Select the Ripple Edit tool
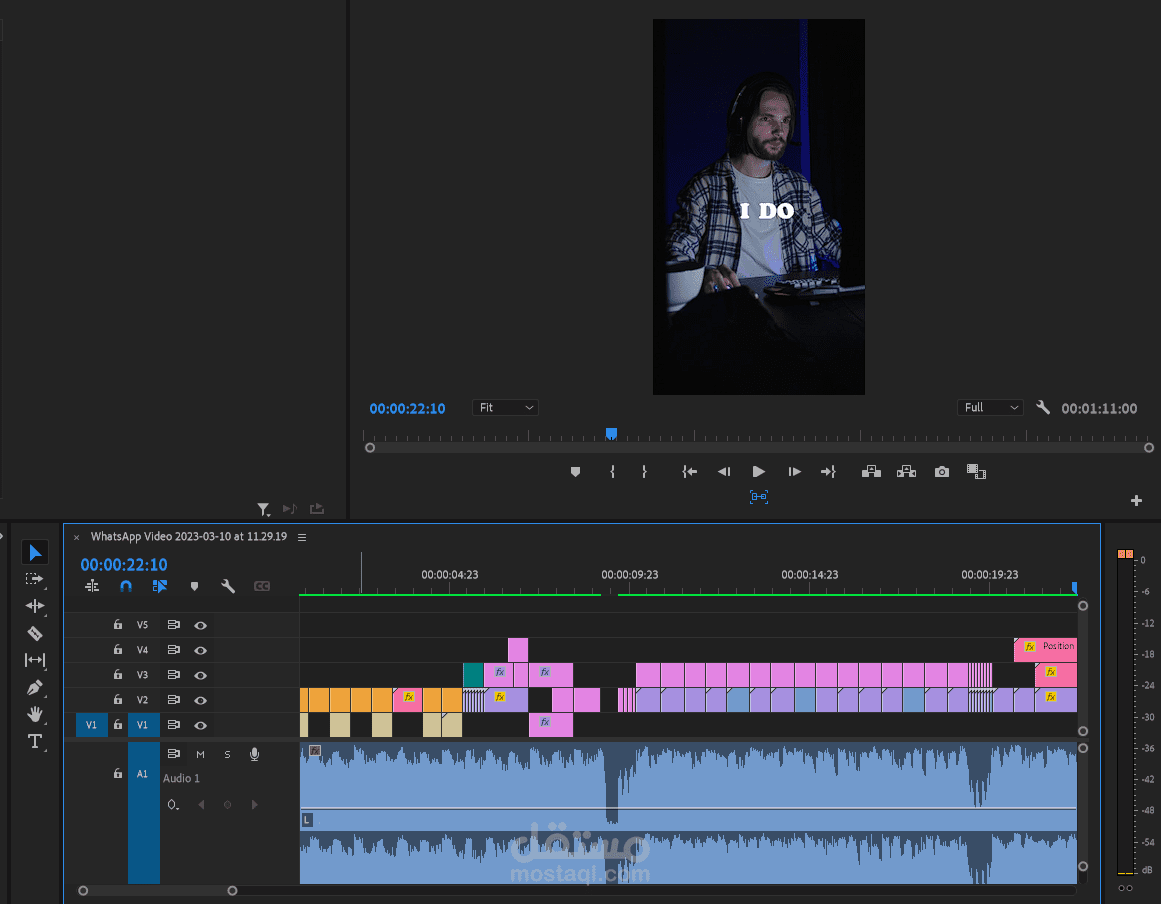The image size is (1161, 904). point(34,606)
